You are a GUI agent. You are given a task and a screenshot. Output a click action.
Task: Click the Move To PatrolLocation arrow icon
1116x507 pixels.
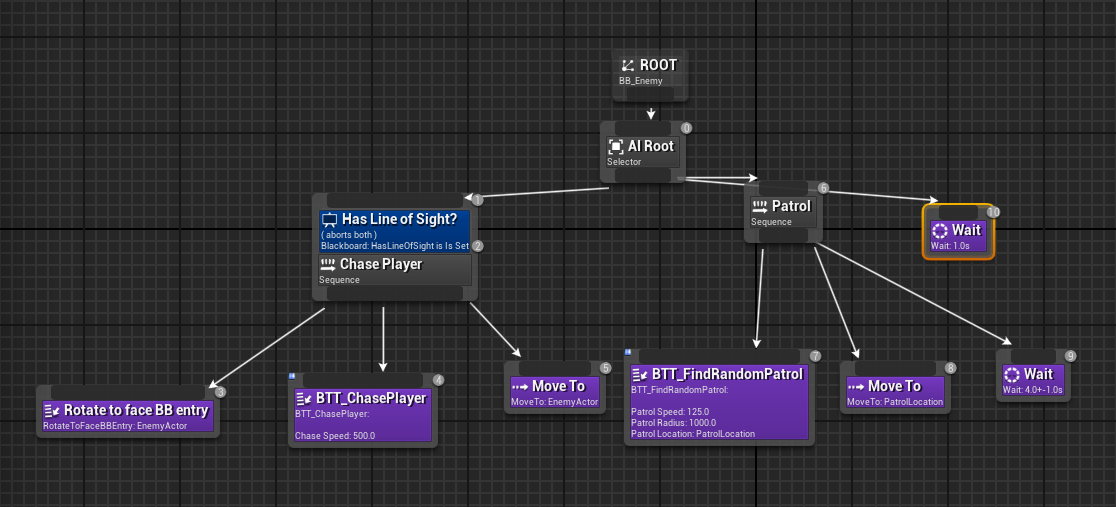coord(855,386)
